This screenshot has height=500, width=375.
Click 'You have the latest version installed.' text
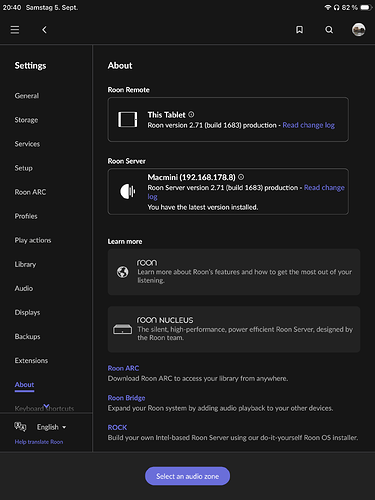click(203, 207)
